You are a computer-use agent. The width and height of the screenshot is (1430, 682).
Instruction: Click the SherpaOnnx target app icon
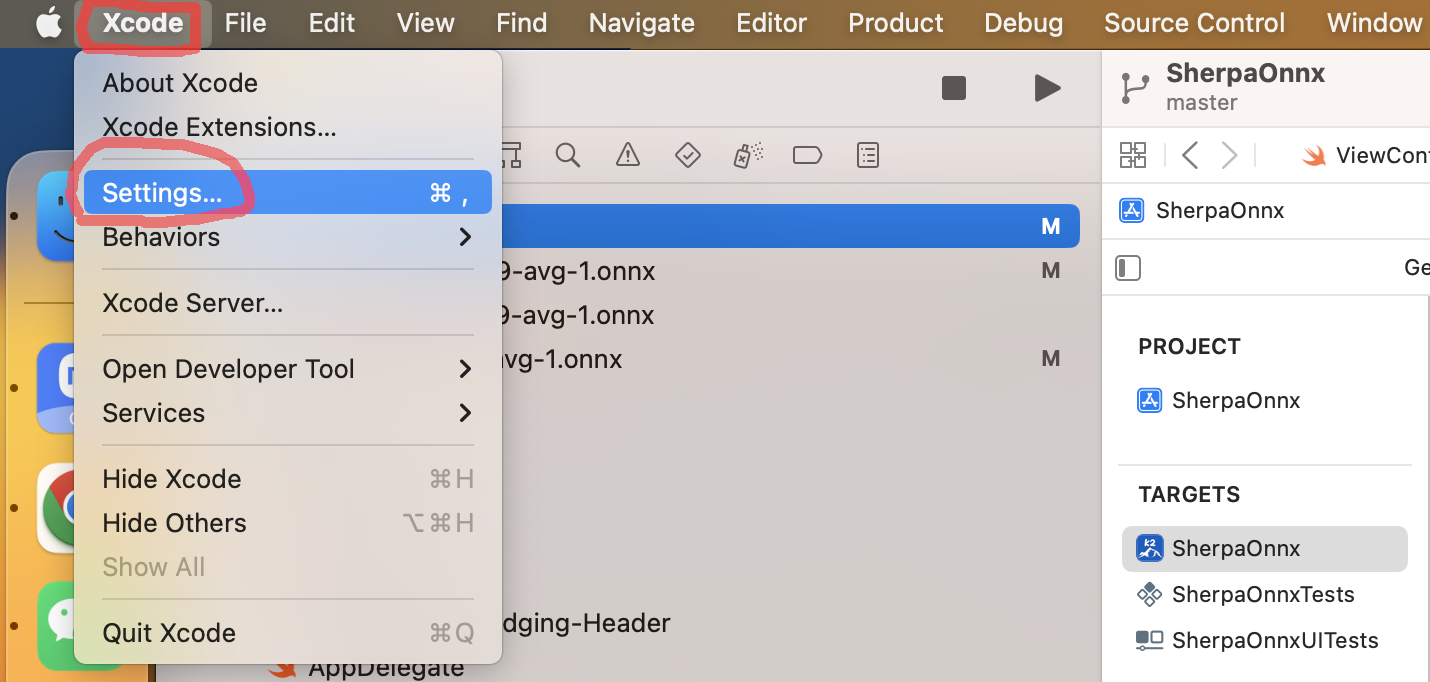point(1150,548)
